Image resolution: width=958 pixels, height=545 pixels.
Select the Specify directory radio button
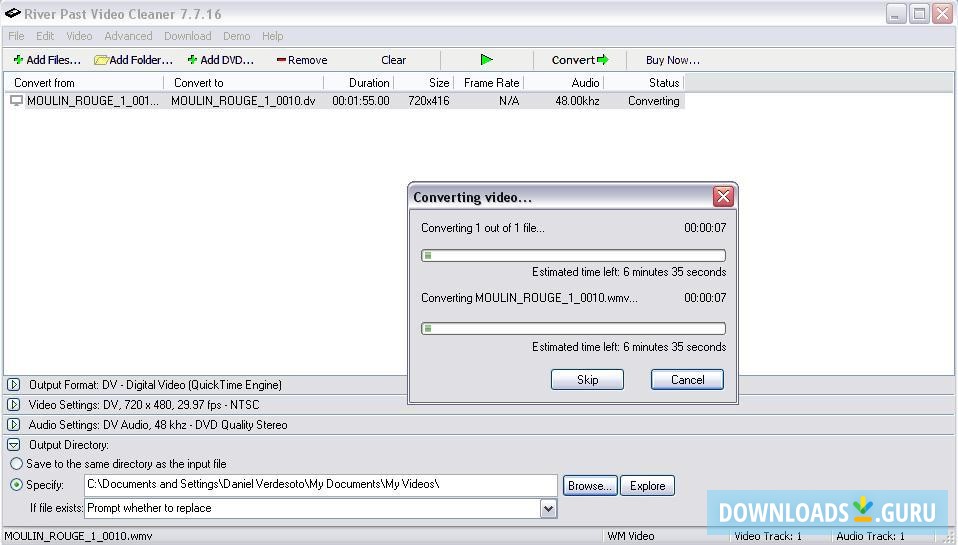16,485
